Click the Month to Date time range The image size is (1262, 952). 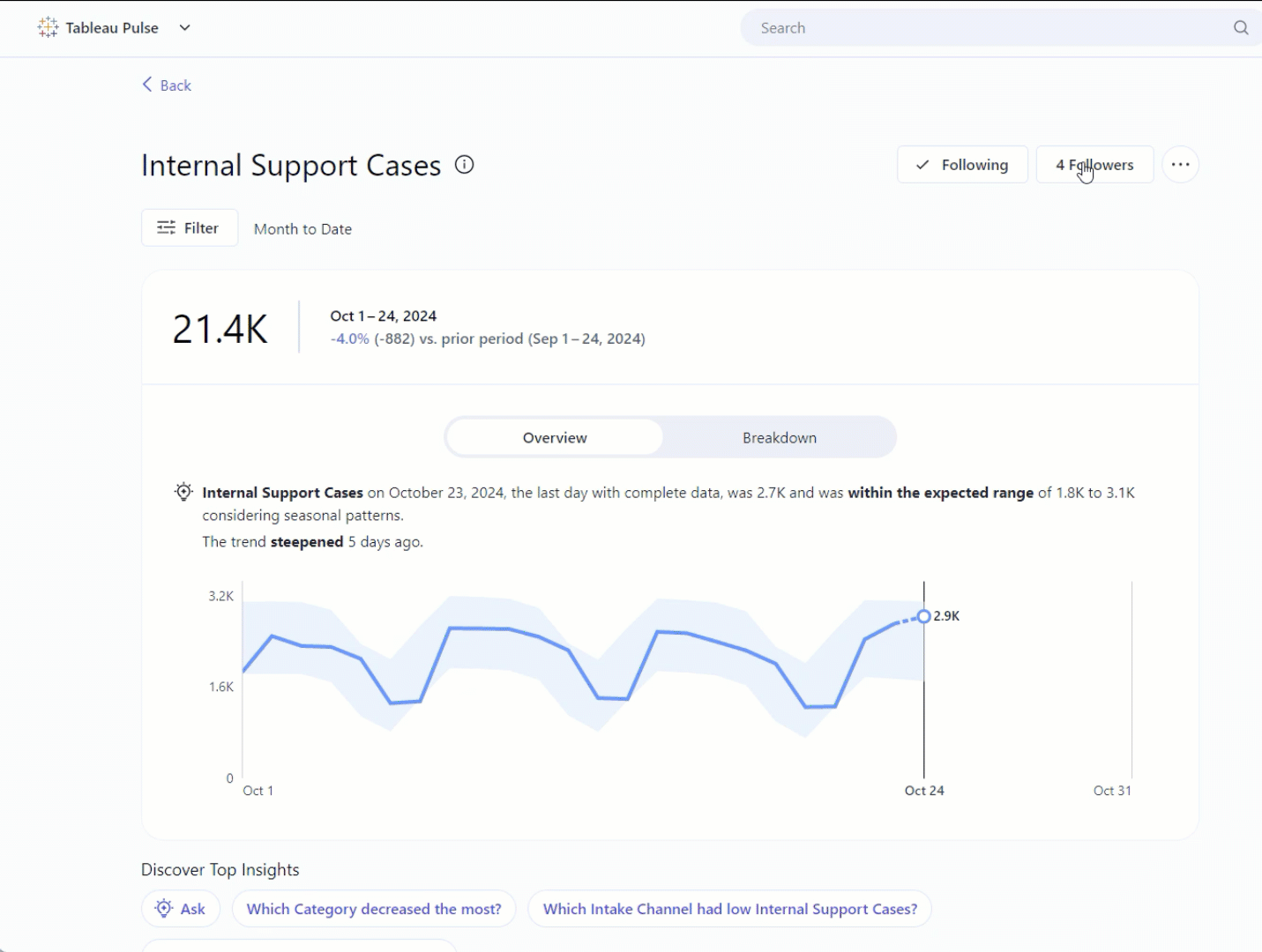(x=302, y=229)
